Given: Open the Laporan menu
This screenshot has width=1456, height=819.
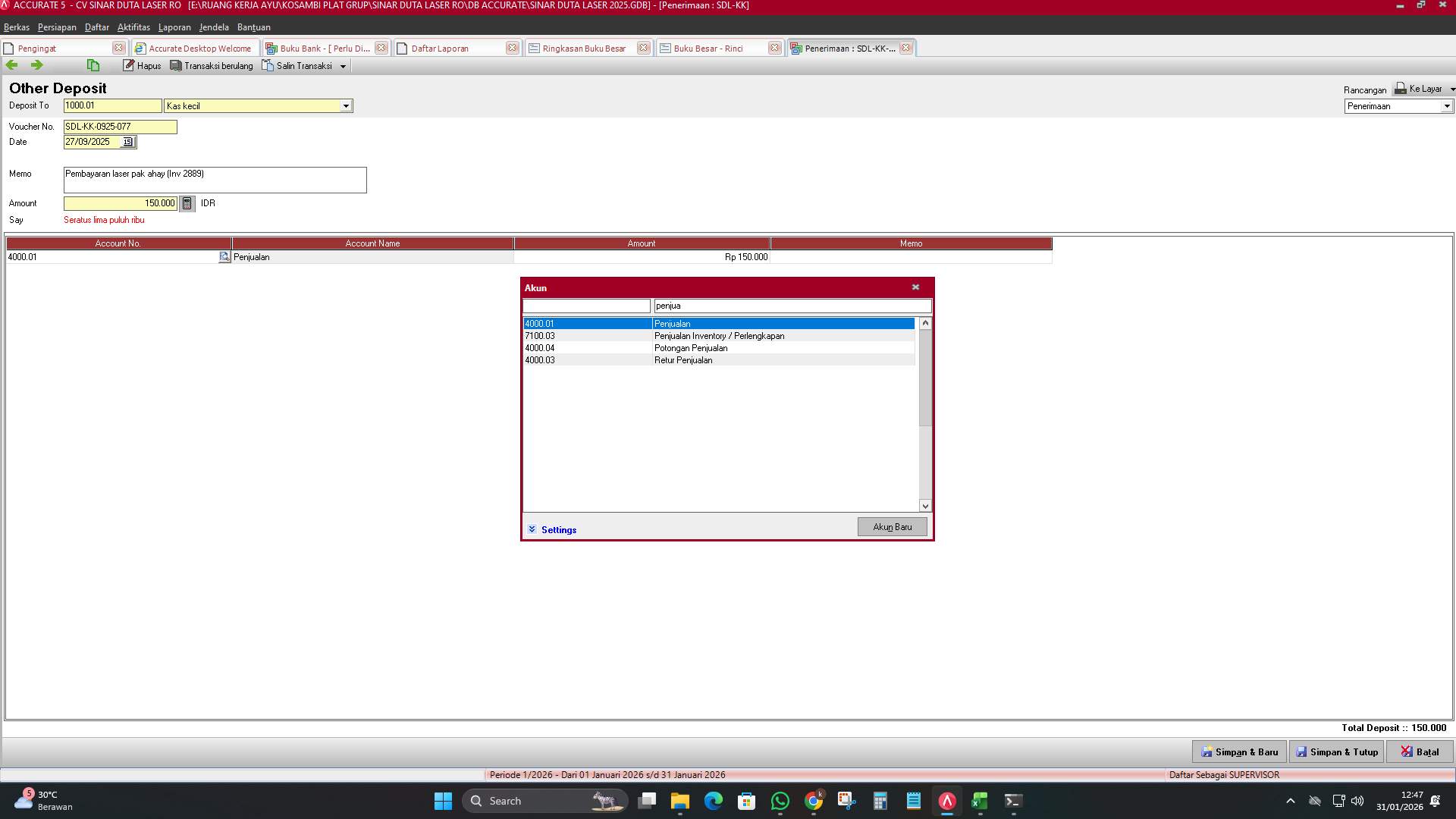Looking at the screenshot, I should point(174,27).
